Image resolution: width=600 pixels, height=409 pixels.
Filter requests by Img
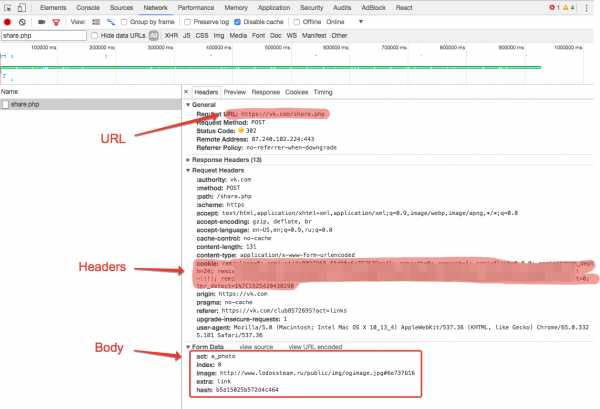point(219,36)
